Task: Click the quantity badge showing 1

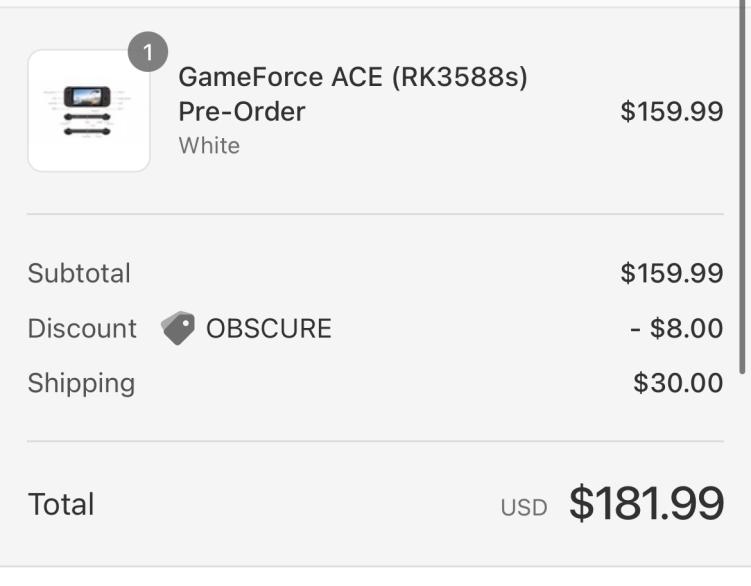Action: pos(148,53)
